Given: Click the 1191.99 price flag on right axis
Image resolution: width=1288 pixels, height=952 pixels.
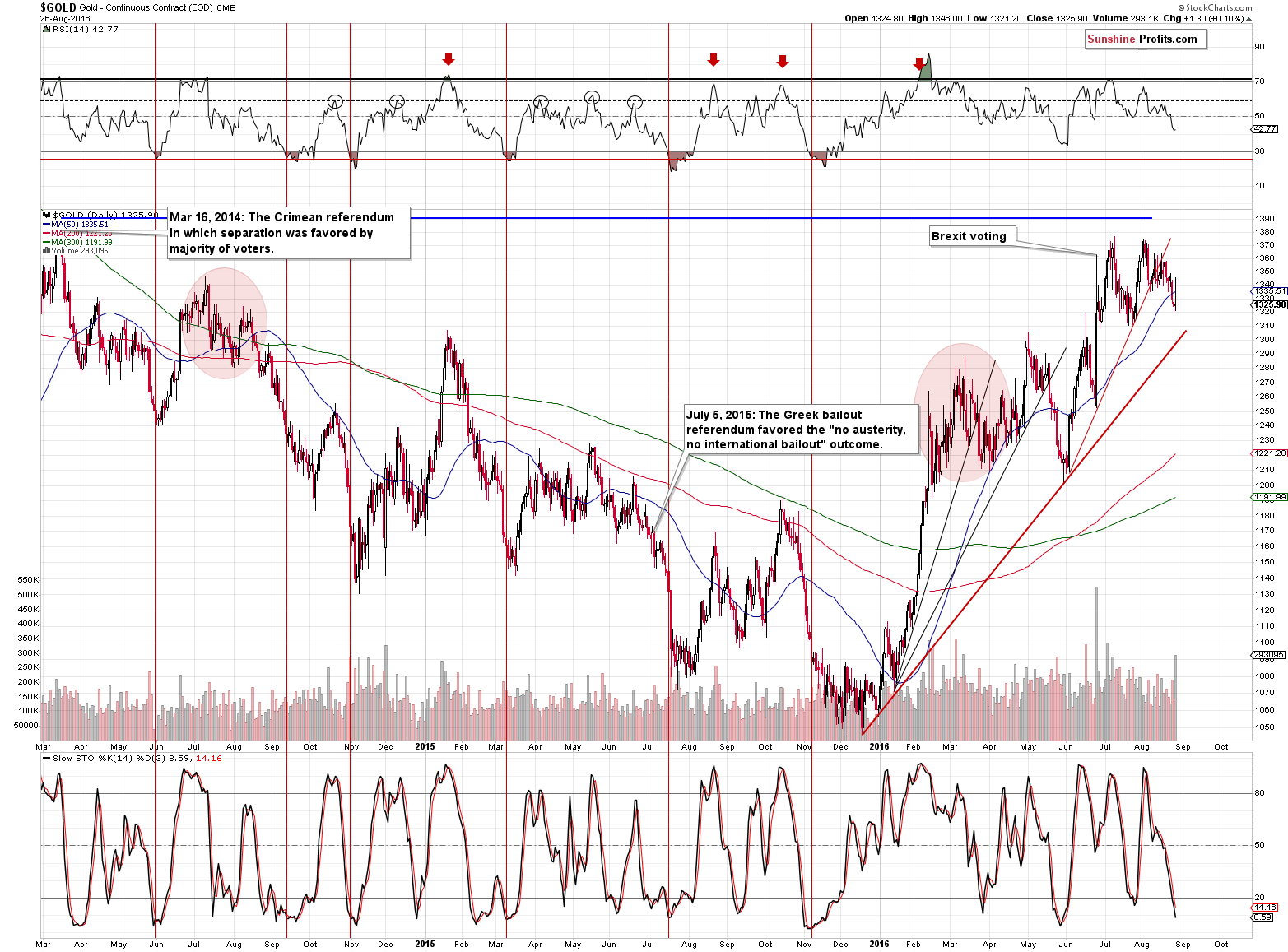Looking at the screenshot, I should [x=1268, y=496].
